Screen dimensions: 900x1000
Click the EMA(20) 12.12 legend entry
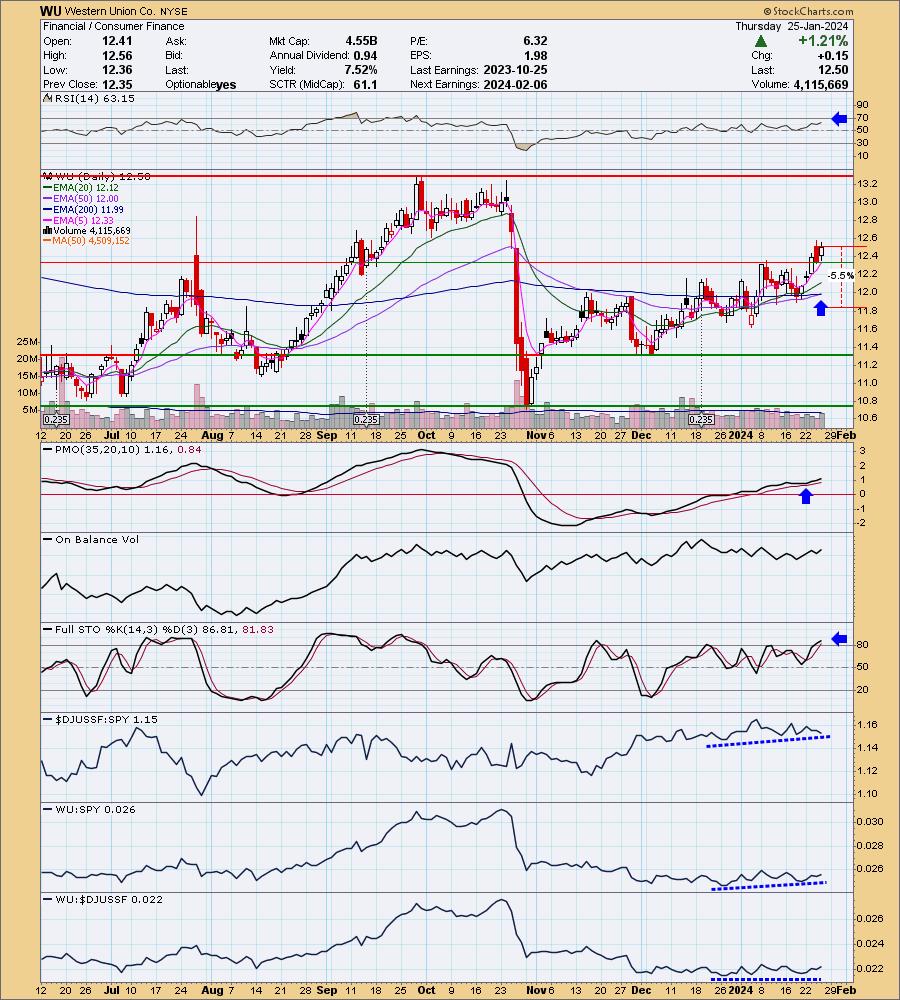coord(80,188)
